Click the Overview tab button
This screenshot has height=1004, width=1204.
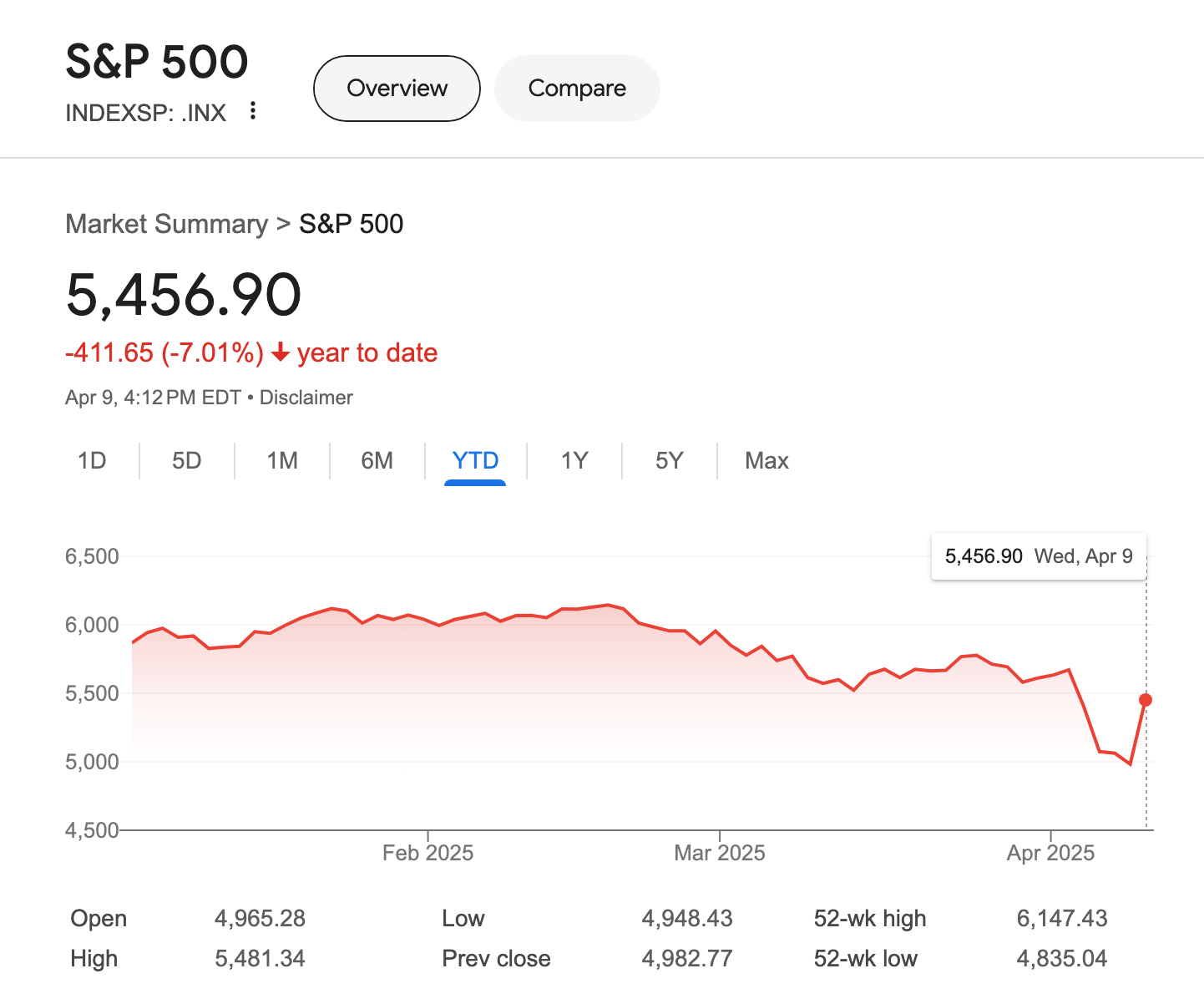click(x=396, y=88)
